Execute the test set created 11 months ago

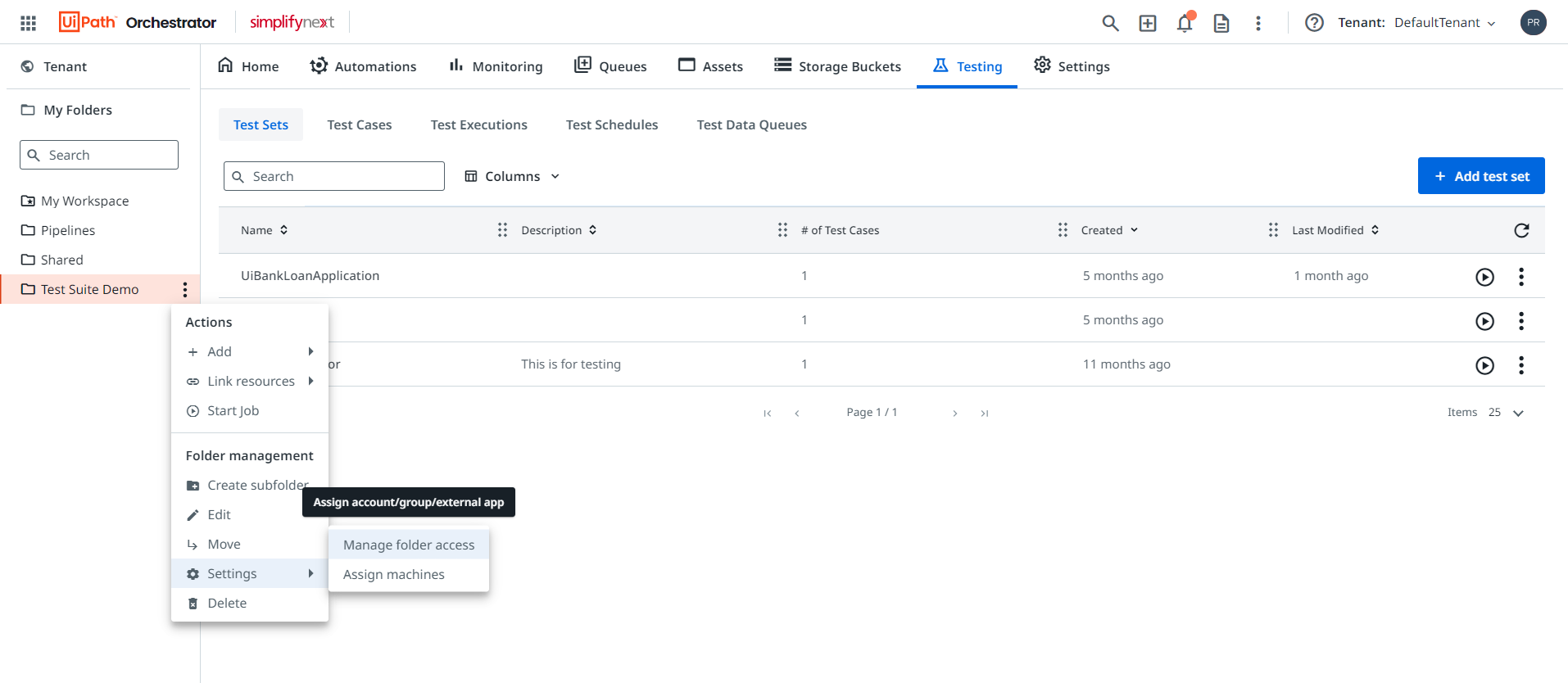point(1484,365)
